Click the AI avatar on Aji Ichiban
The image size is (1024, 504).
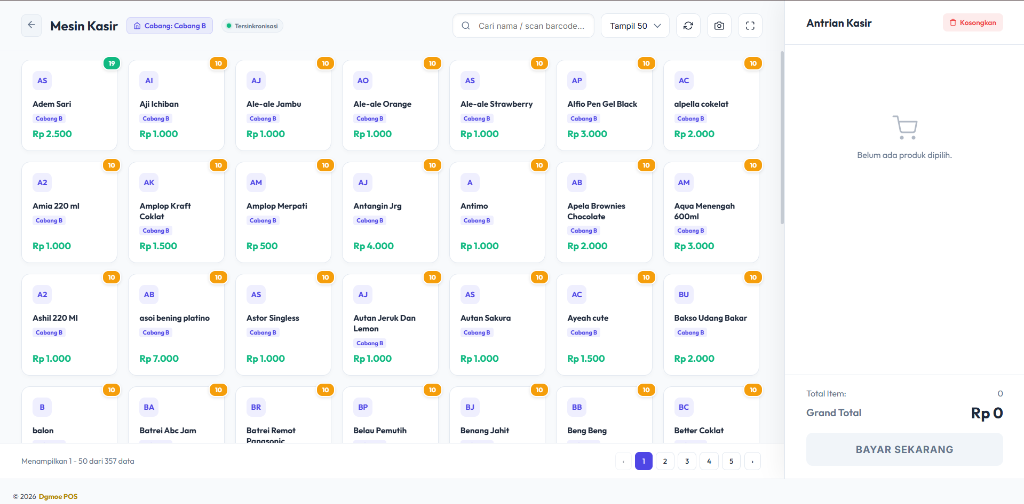[x=149, y=81]
